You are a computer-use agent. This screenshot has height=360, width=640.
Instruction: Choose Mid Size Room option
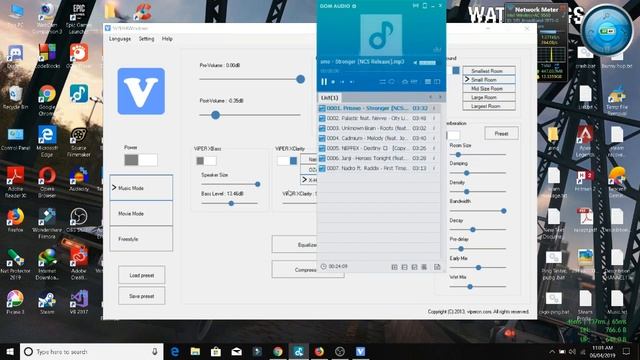[489, 89]
